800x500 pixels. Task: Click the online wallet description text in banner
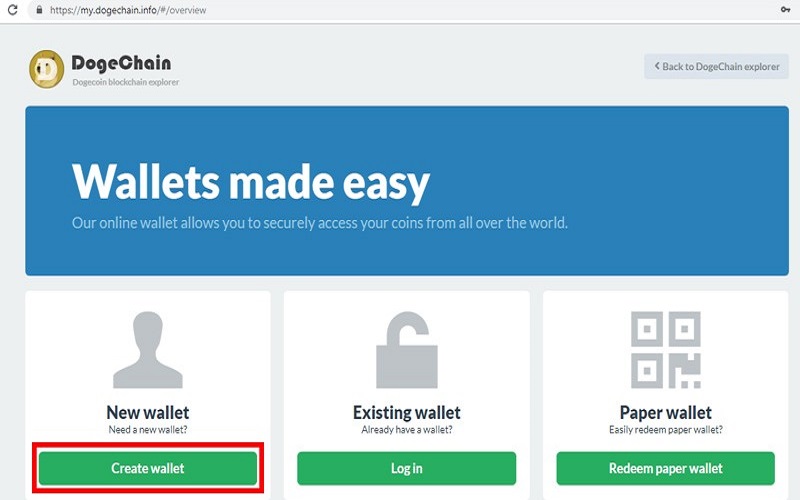tap(320, 223)
